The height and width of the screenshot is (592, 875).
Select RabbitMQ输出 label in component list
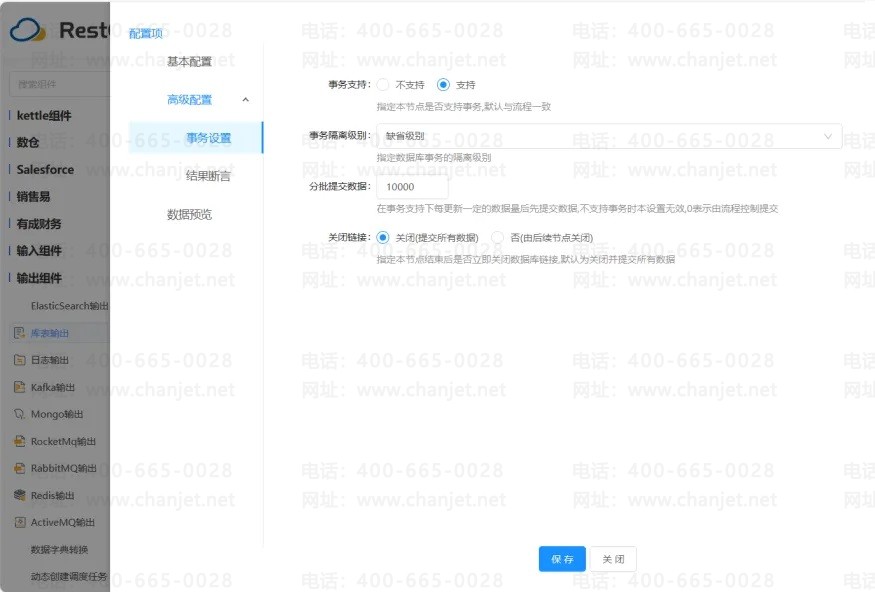click(64, 468)
